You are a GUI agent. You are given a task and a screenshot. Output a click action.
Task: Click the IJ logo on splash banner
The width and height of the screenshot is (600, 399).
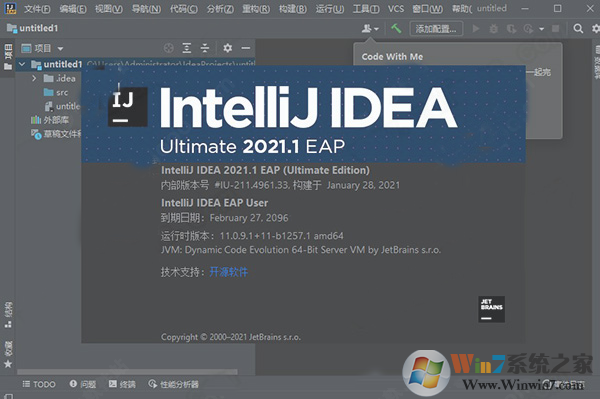(128, 107)
